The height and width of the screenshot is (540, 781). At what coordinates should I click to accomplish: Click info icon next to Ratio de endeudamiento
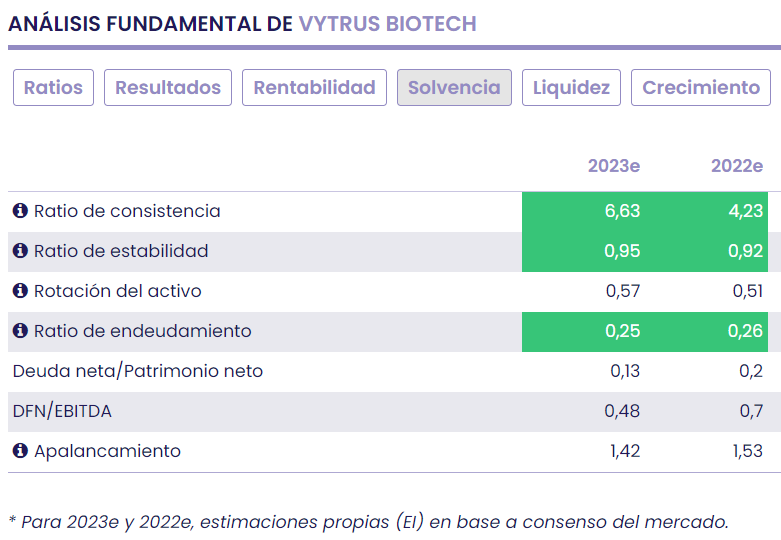(x=20, y=331)
